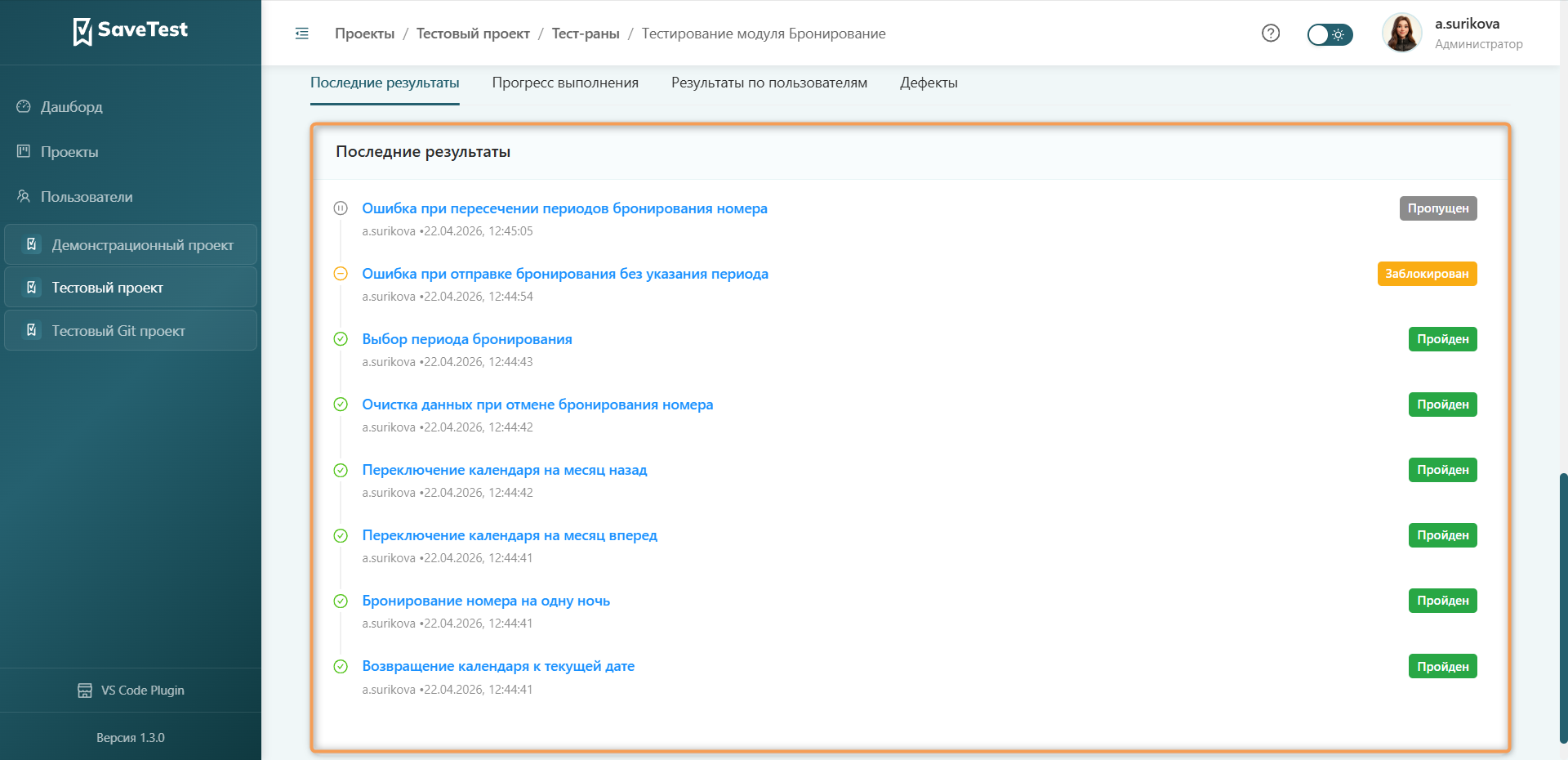Open Ошибка при отправке бронирования без указания периода

point(565,274)
